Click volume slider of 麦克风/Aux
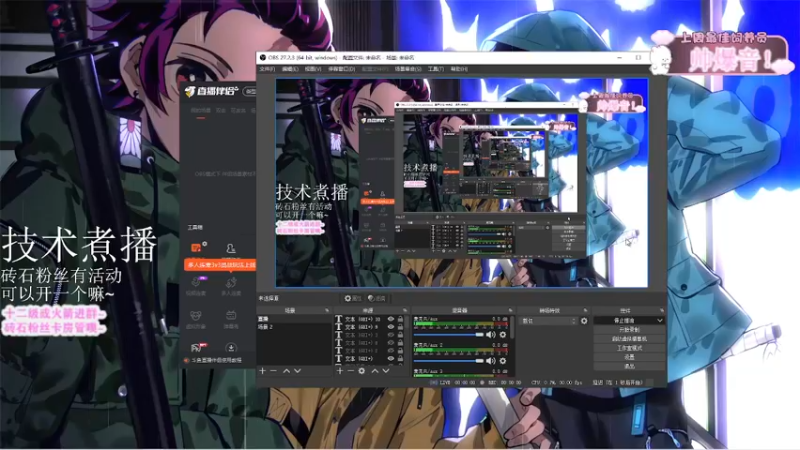The width and height of the screenshot is (800, 450). pyautogui.click(x=448, y=335)
